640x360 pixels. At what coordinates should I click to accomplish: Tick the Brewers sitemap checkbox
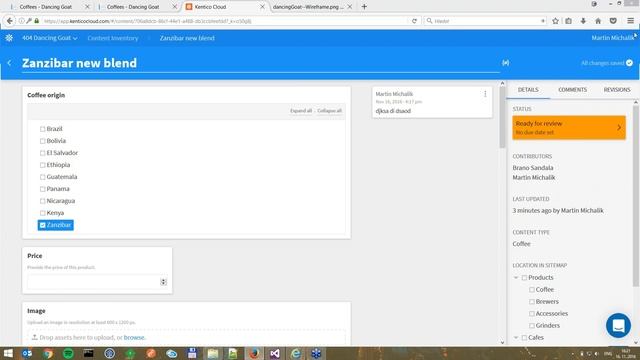pos(531,302)
